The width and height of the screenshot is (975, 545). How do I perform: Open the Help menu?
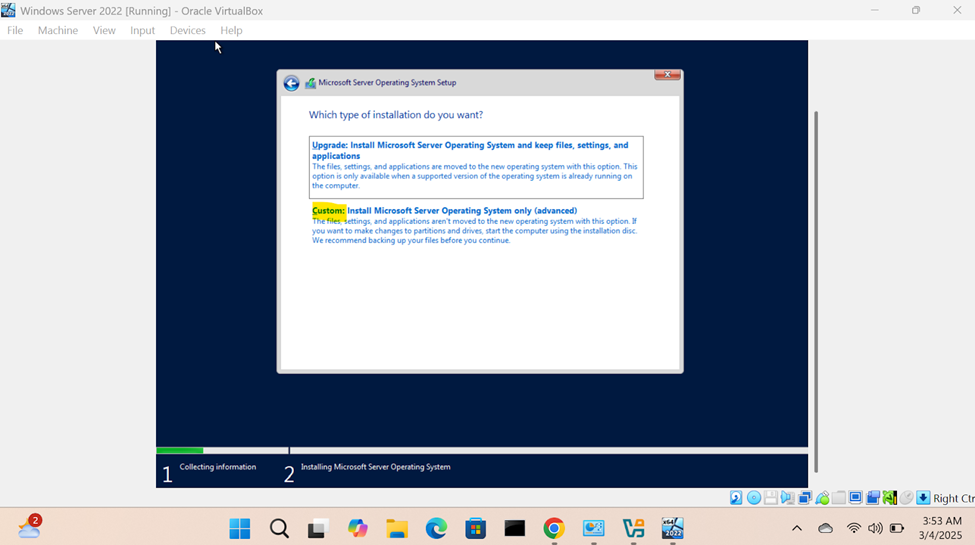coord(231,30)
